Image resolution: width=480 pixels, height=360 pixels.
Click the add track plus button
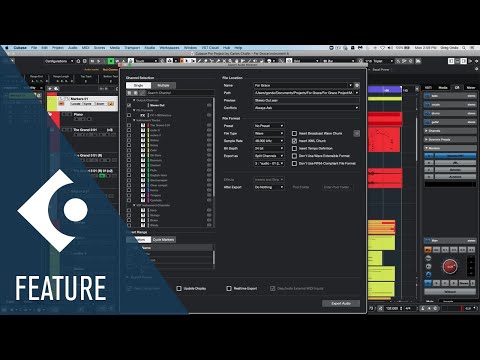(50, 88)
